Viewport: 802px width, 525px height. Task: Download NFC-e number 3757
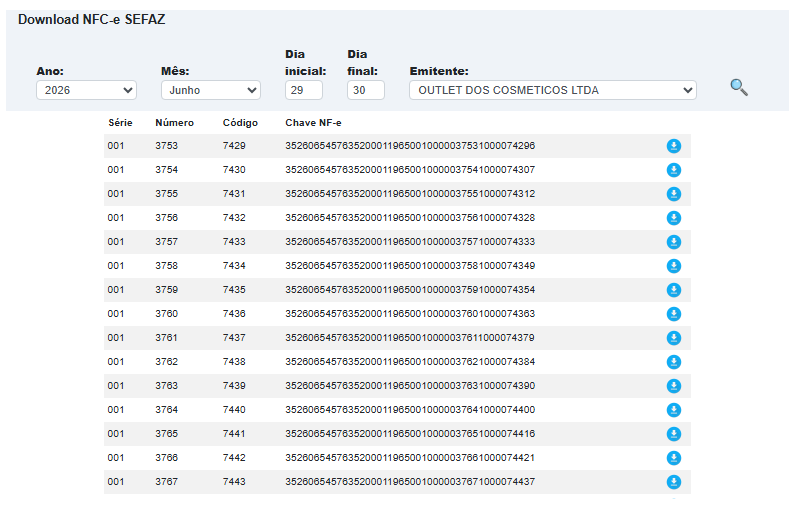click(674, 242)
